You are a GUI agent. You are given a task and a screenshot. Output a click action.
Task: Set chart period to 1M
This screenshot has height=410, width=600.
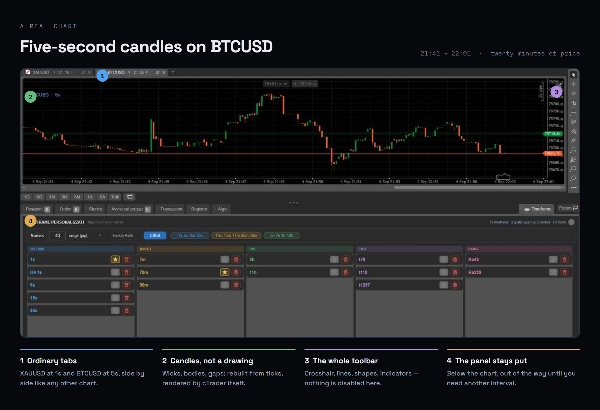pyautogui.click(x=52, y=197)
